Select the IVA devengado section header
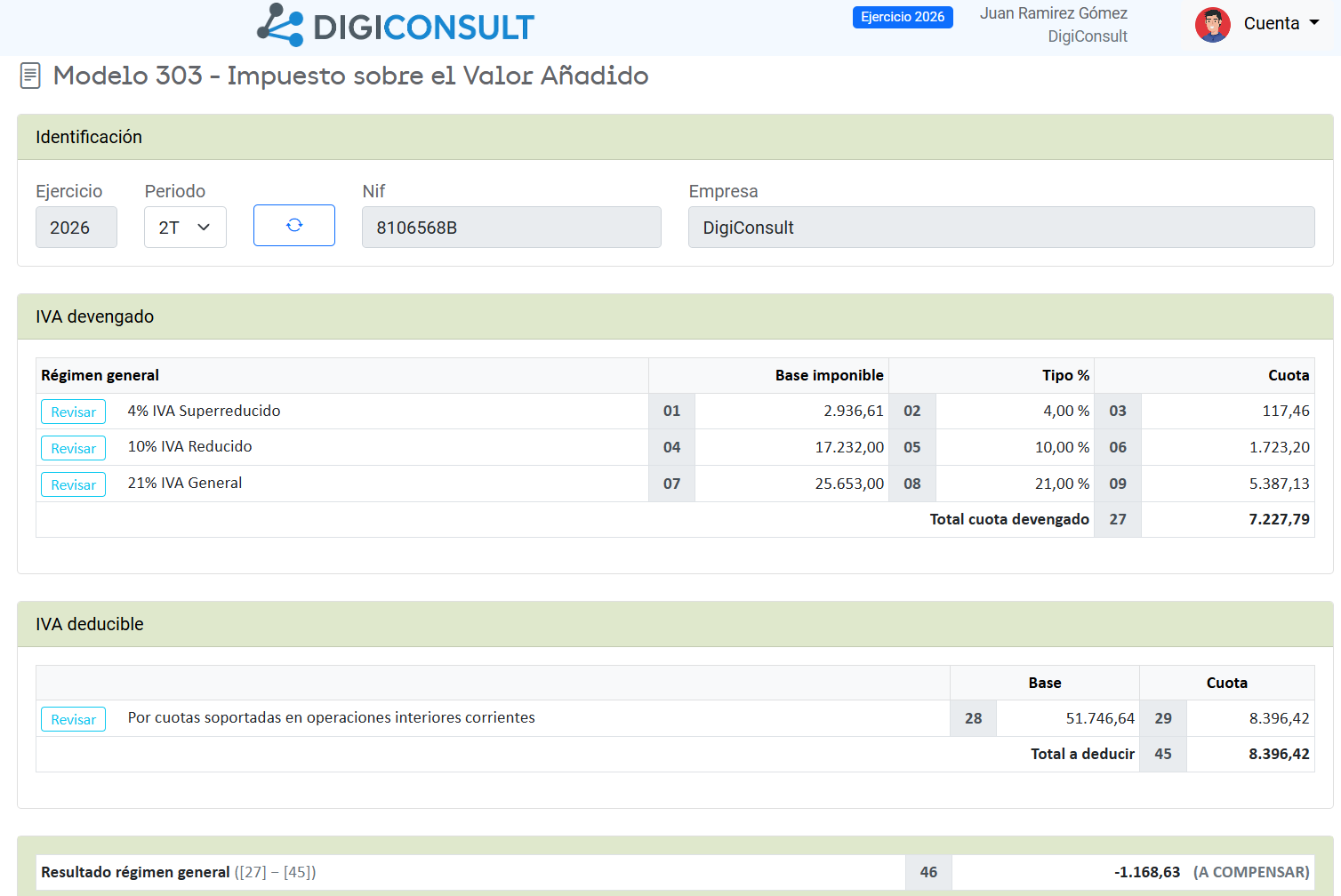Screen dimensions: 1341x896 pos(675,316)
